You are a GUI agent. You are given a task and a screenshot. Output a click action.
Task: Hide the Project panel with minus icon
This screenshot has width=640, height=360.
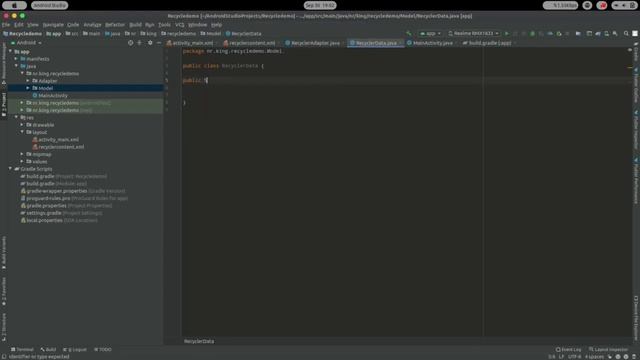[x=159, y=42]
